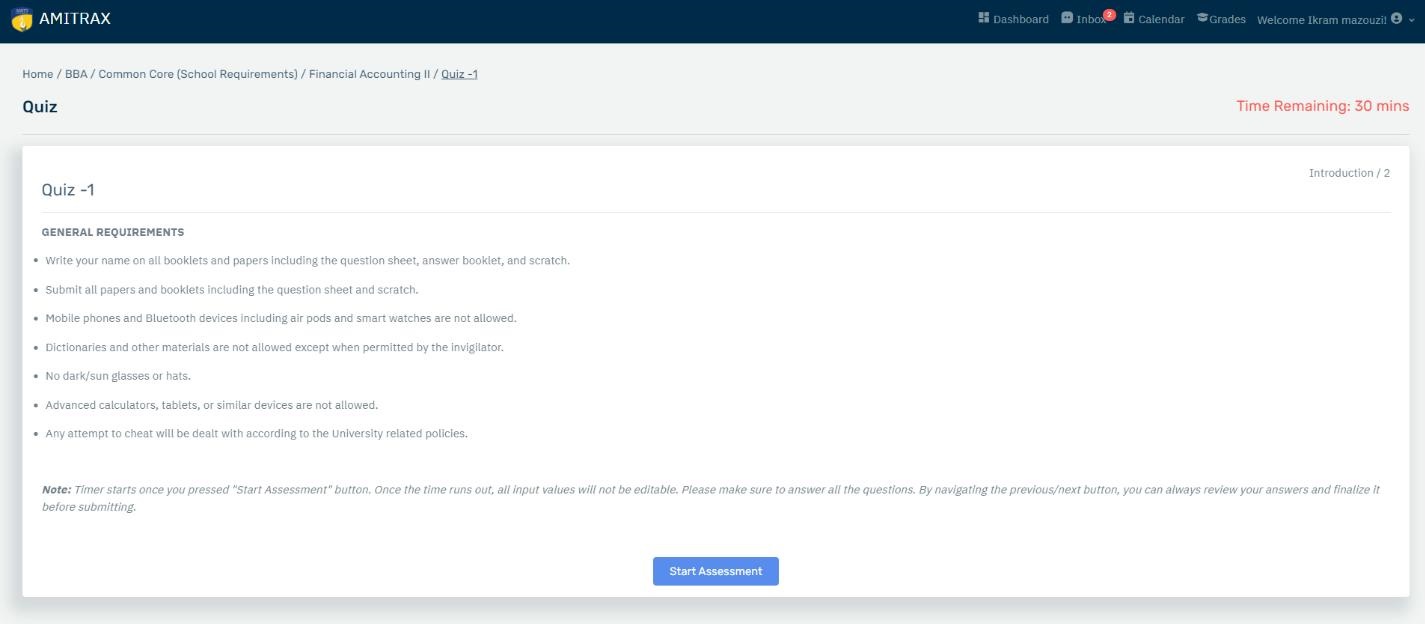
Task: Navigate to BBA breadcrumb link
Action: coord(76,74)
